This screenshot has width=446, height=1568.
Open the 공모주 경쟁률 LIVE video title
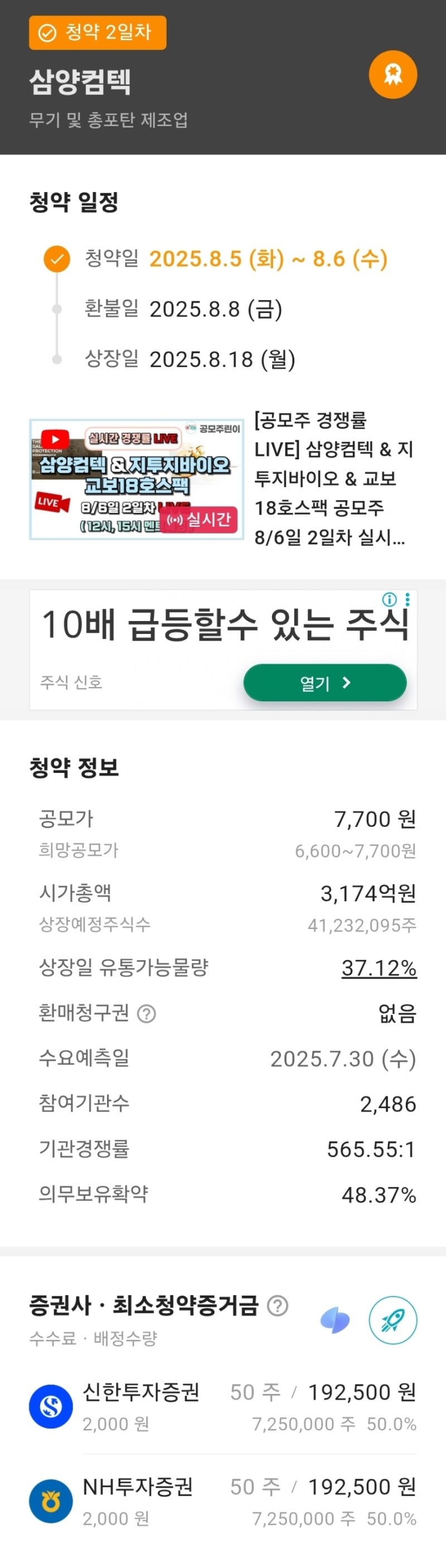click(333, 478)
